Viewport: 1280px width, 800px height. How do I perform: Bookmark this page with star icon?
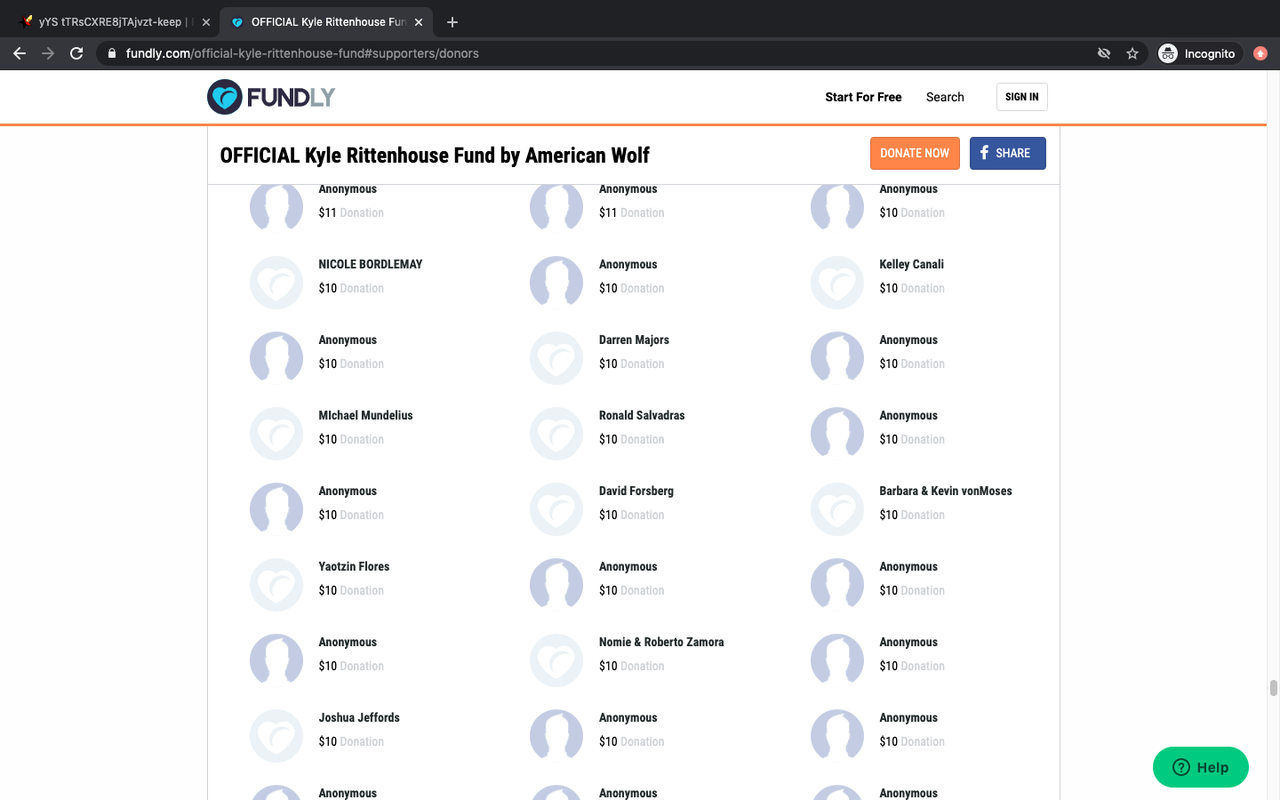tap(1132, 54)
